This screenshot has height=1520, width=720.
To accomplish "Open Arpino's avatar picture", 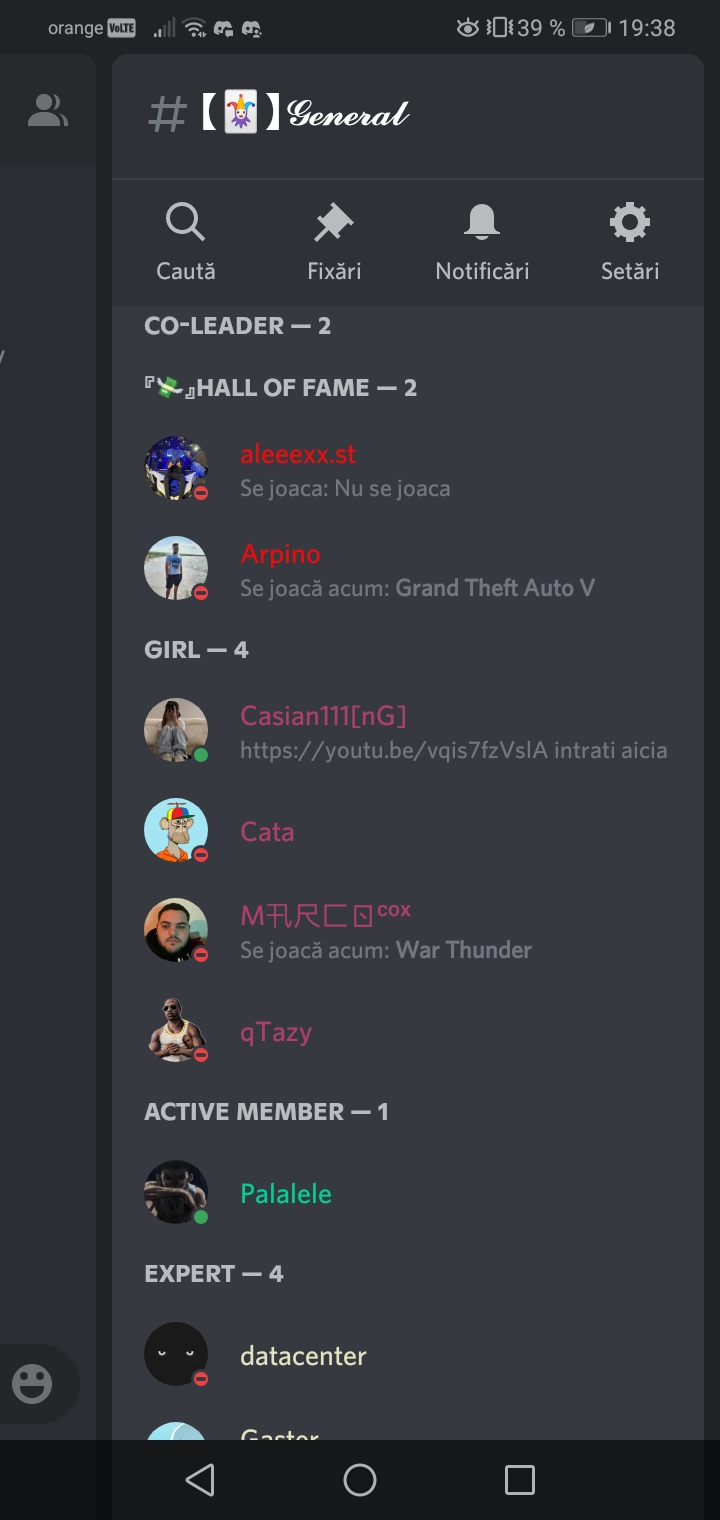I will coord(176,568).
